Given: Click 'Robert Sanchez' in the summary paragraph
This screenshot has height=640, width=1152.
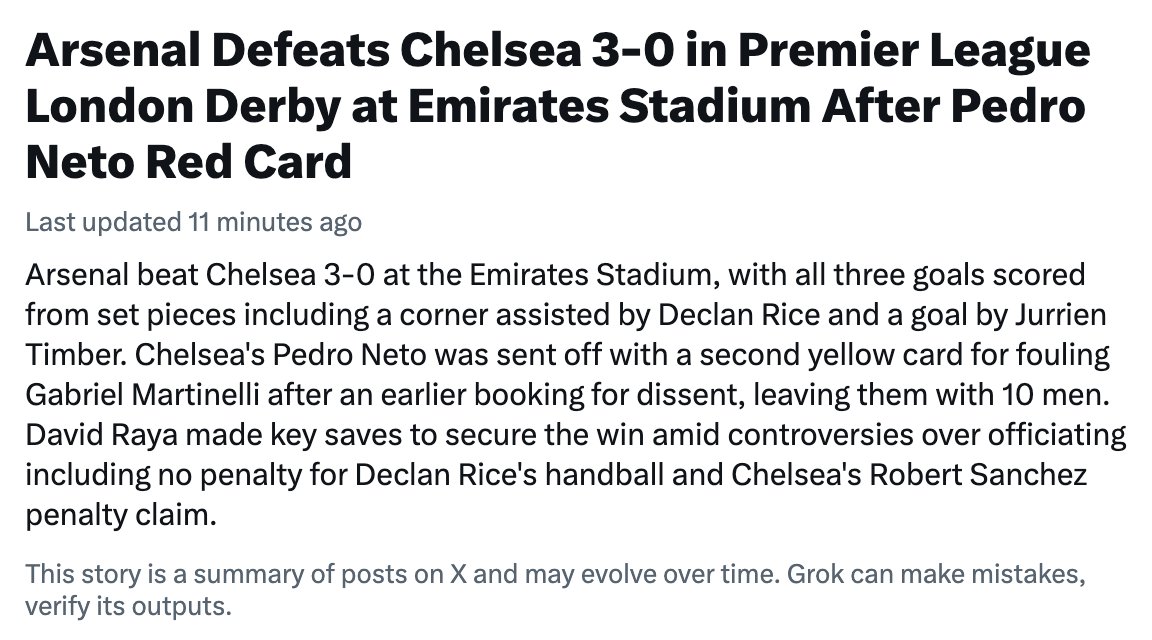Looking at the screenshot, I should click(978, 475).
